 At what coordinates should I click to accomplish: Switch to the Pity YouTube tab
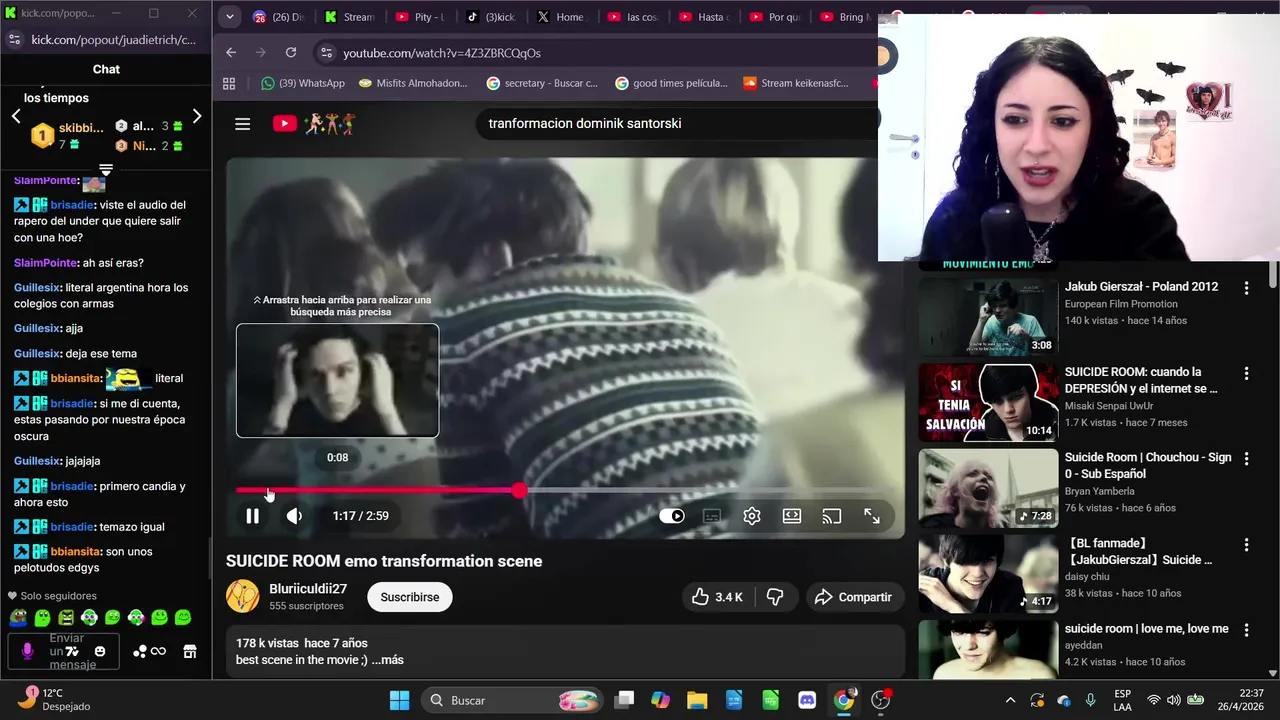[x=421, y=17]
